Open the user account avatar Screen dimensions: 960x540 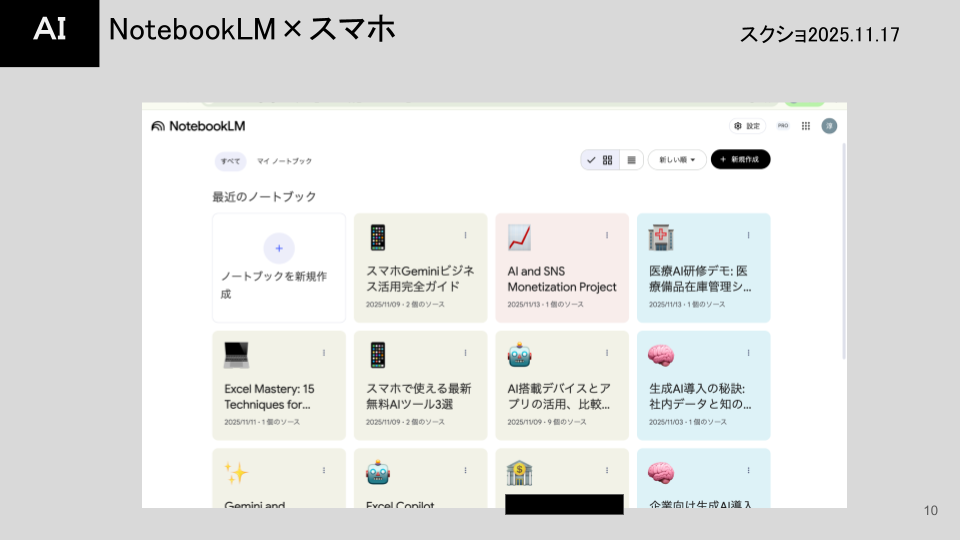coord(829,126)
